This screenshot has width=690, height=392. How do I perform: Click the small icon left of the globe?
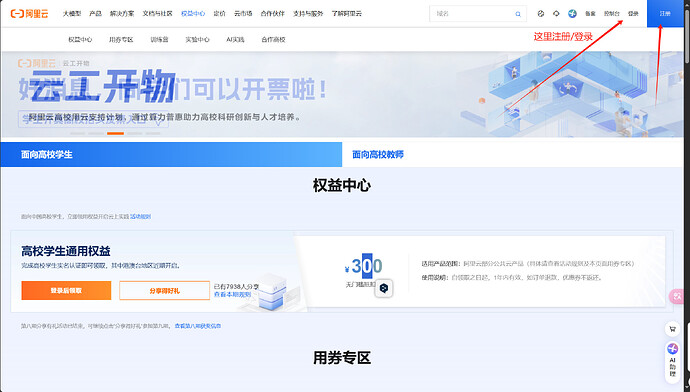tap(556, 14)
